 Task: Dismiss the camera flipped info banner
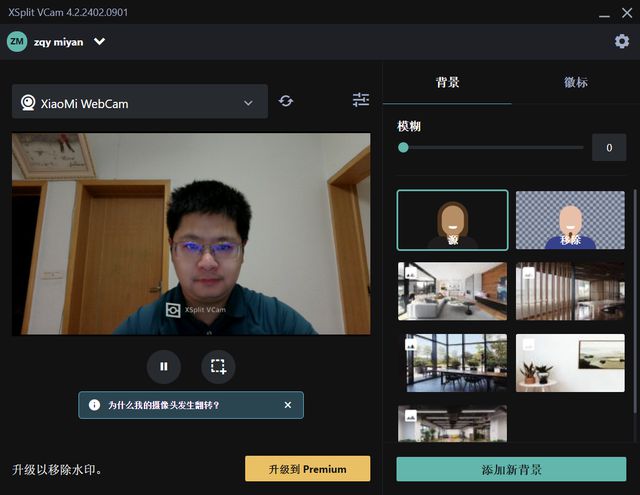pyautogui.click(x=288, y=405)
